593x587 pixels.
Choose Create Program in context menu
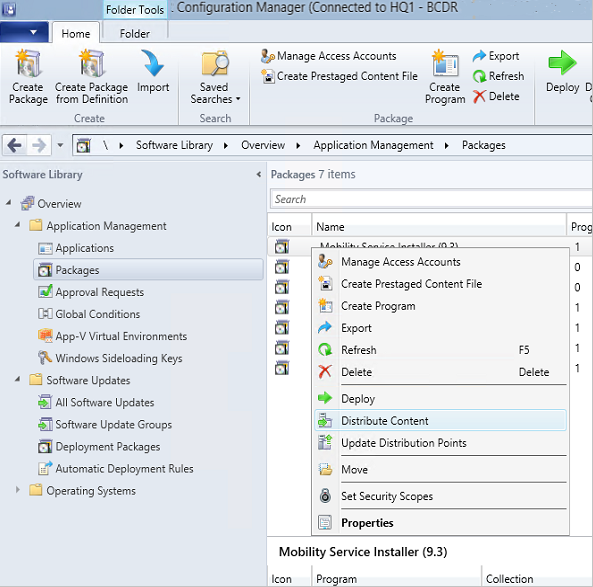(x=441, y=306)
